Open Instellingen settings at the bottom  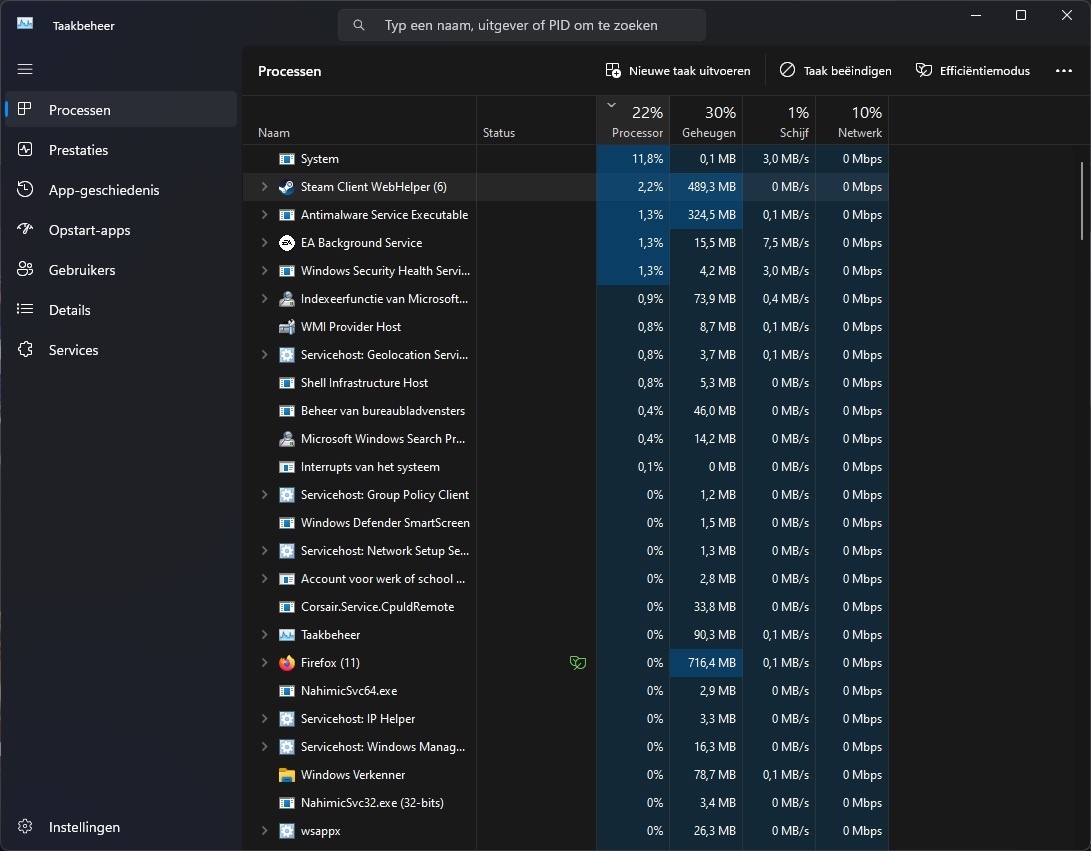121,827
